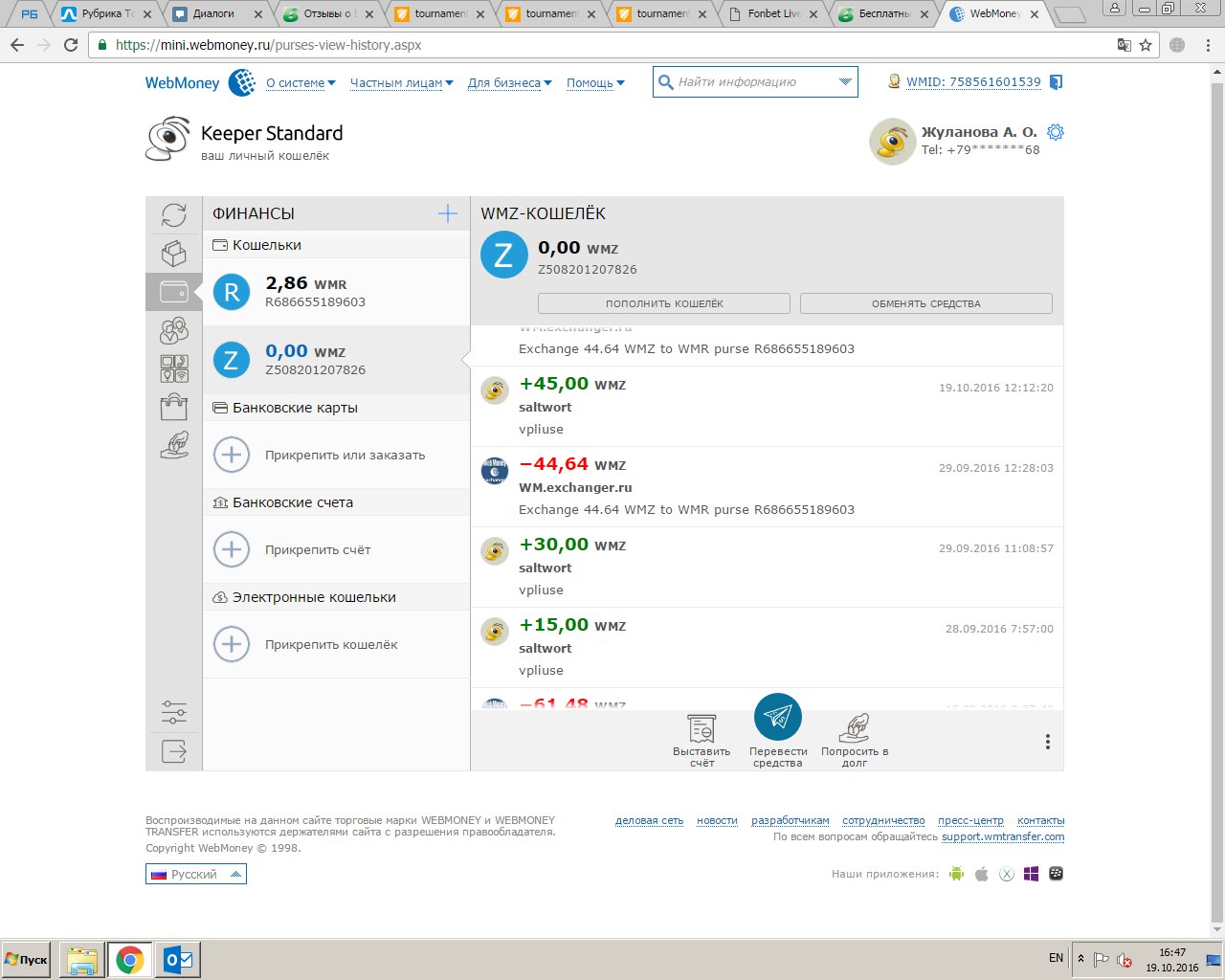Click the Перевести средства paper plane icon
The height and width of the screenshot is (980, 1225).
(x=778, y=717)
